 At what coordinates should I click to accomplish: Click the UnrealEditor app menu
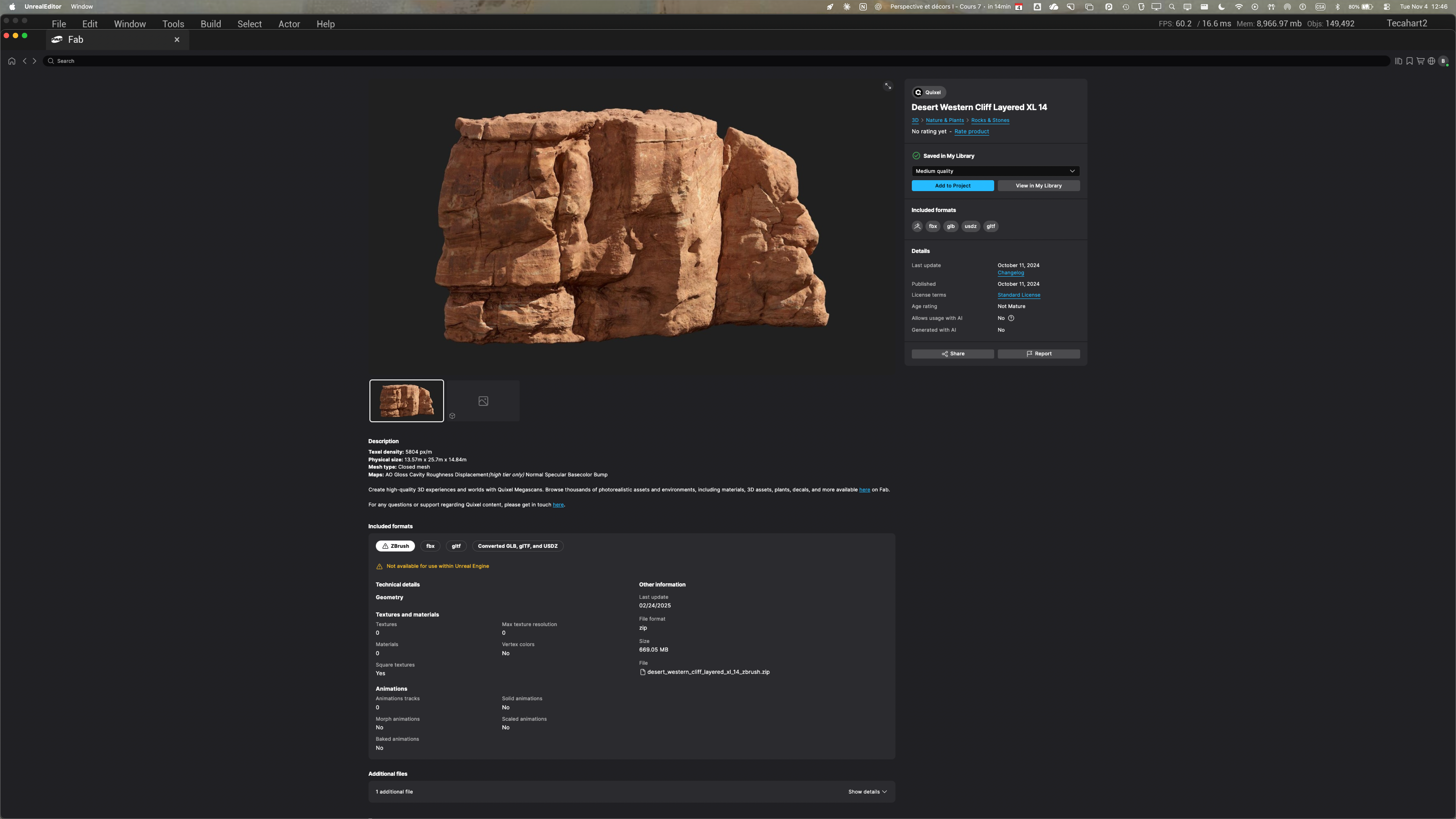(x=43, y=7)
